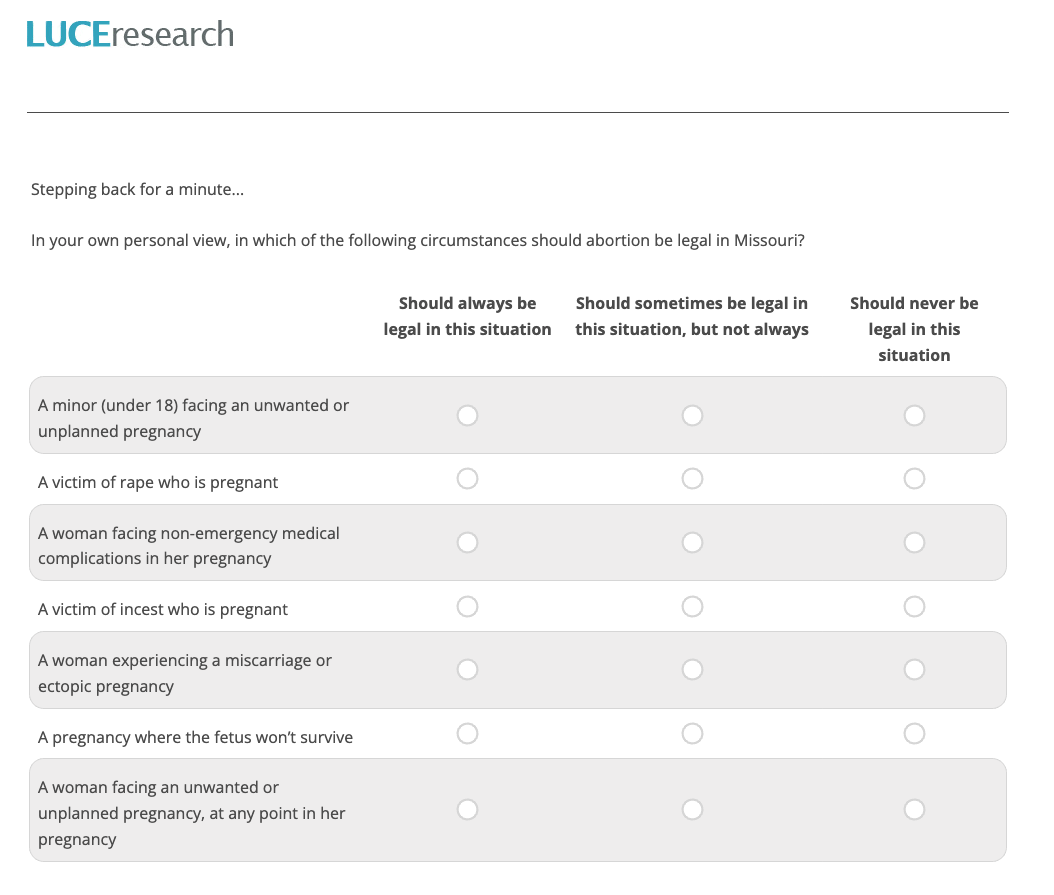The width and height of the screenshot is (1054, 895).
Task: Mark 'always legal' for non-emergency medical complications
Action: 467,543
